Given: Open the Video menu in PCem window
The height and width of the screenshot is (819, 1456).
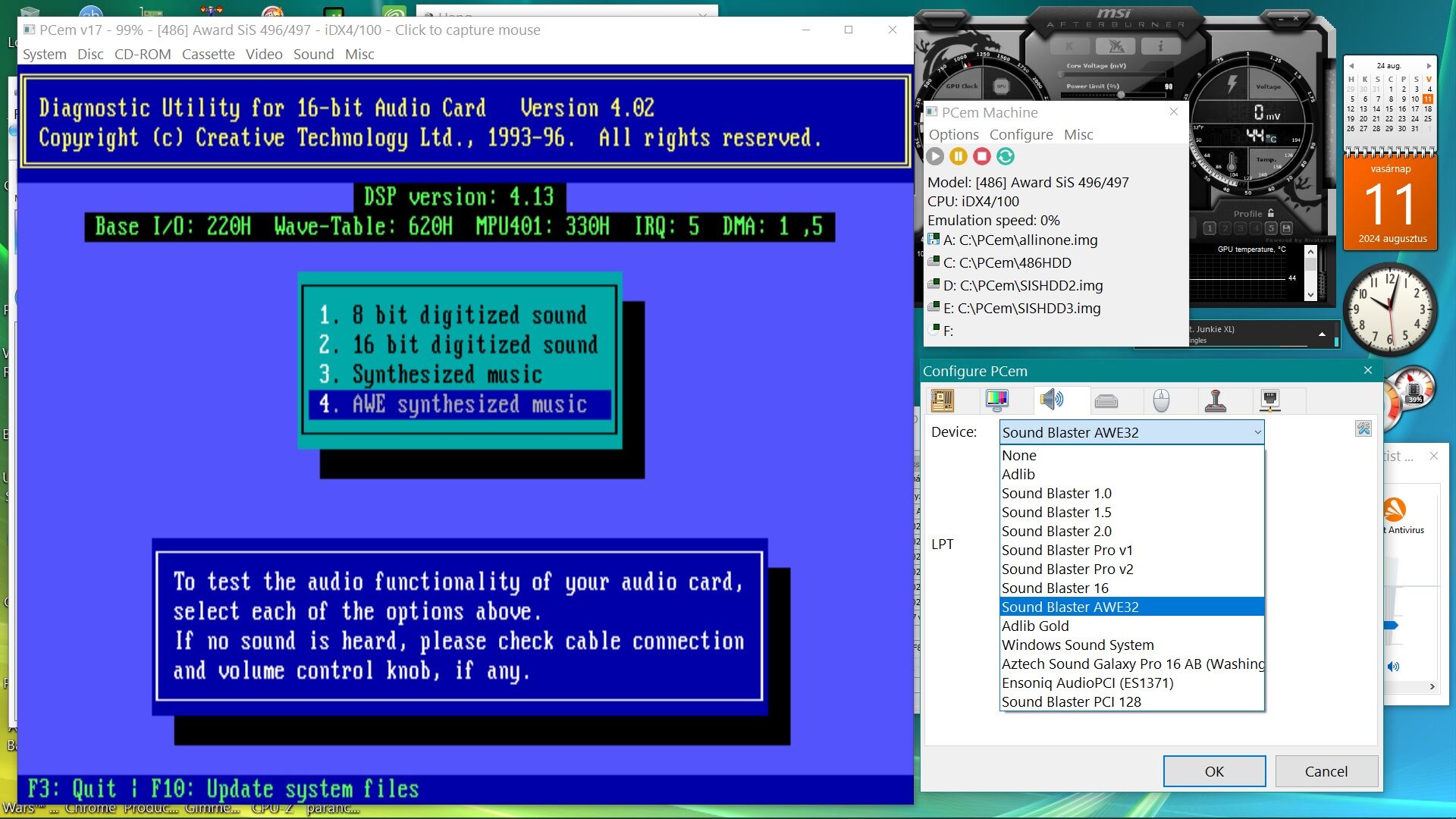Looking at the screenshot, I should click(264, 54).
